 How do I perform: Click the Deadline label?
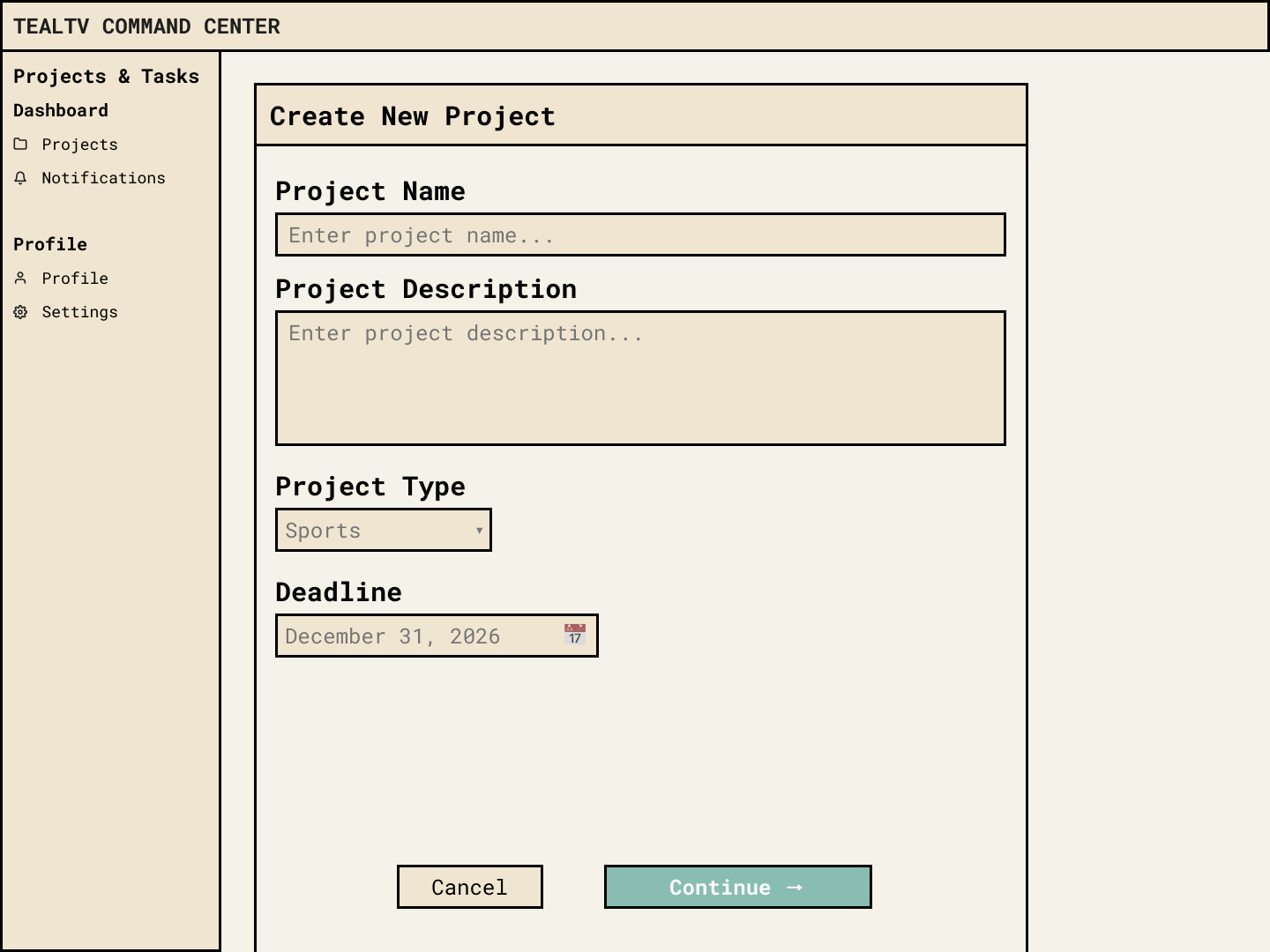pyautogui.click(x=339, y=592)
